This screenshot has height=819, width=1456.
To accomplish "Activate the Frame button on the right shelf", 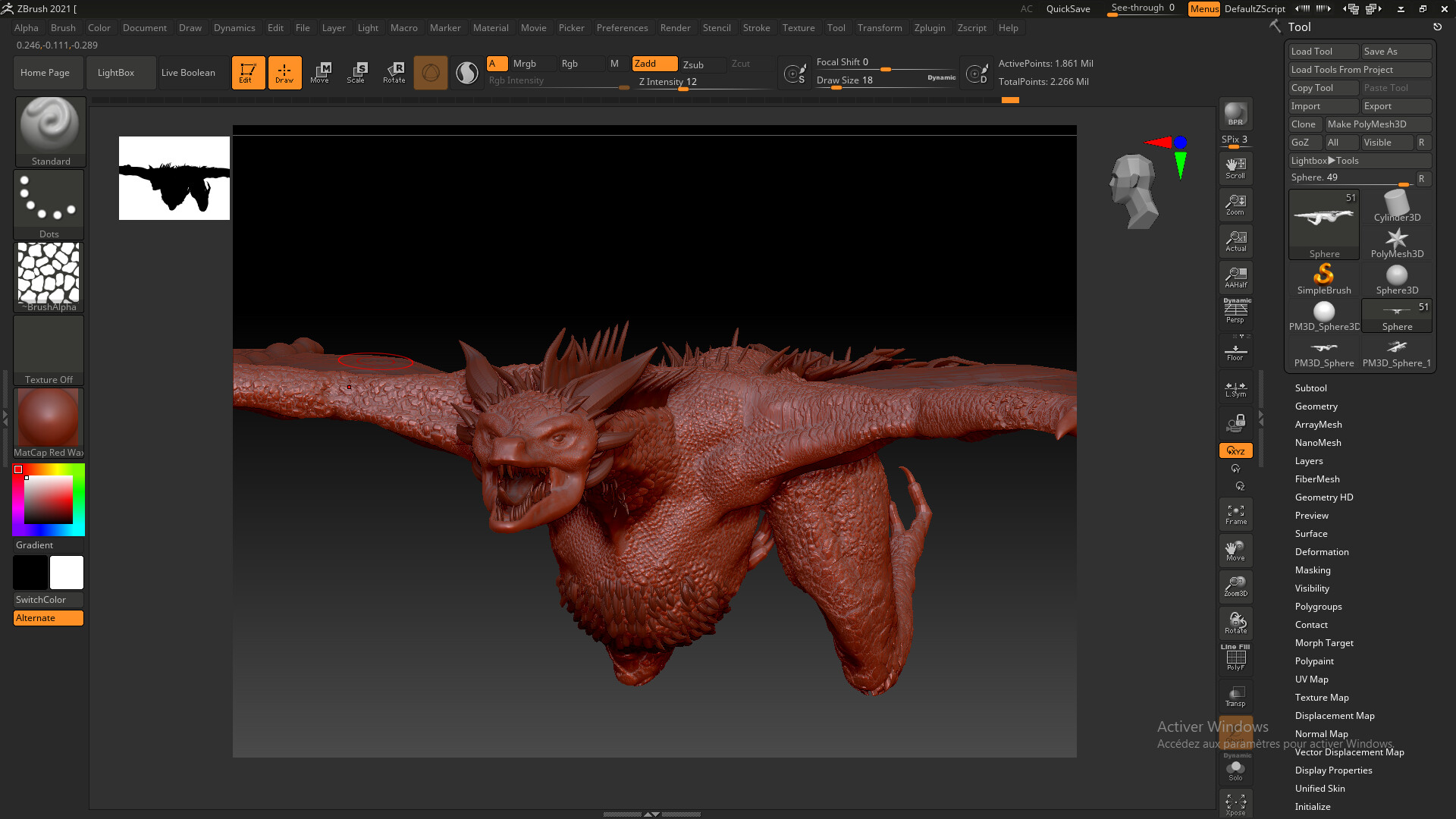I will pos(1235,513).
